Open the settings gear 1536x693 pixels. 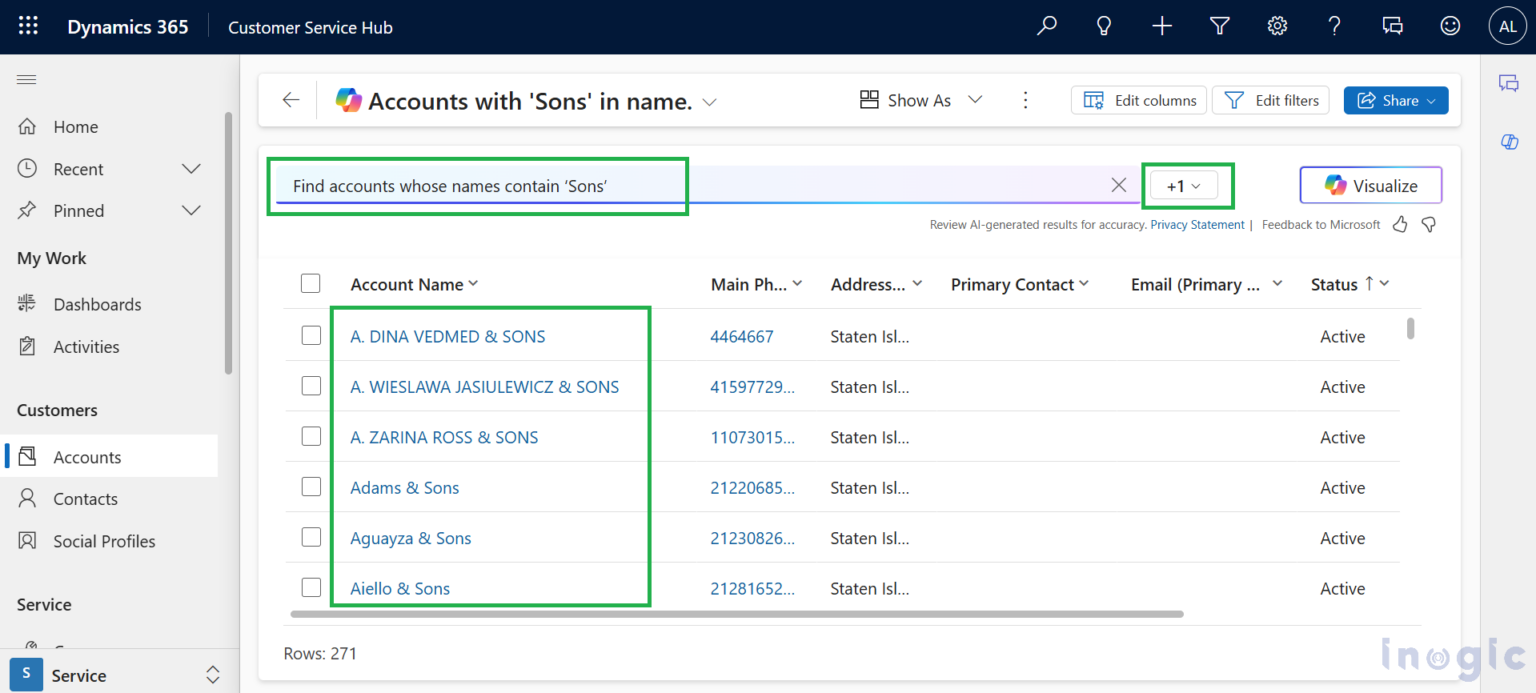coord(1277,26)
